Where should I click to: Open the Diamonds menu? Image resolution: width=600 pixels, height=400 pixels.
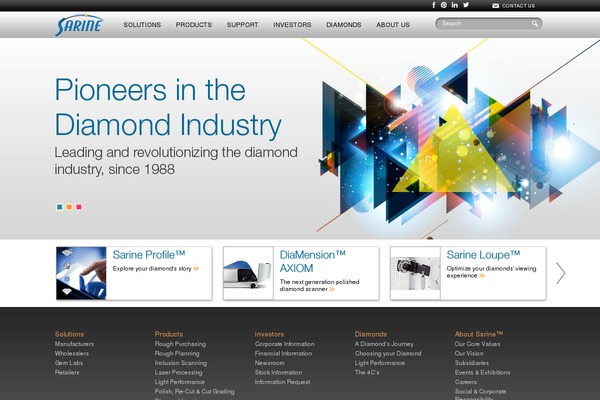coord(344,24)
